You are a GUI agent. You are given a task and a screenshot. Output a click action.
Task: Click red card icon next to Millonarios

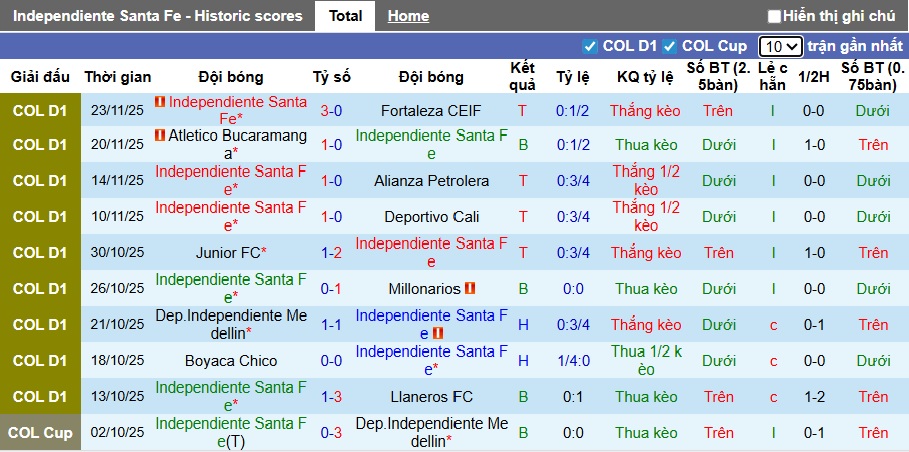coord(470,288)
